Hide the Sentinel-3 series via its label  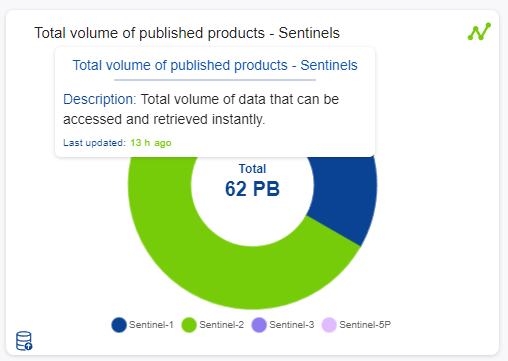(292, 325)
